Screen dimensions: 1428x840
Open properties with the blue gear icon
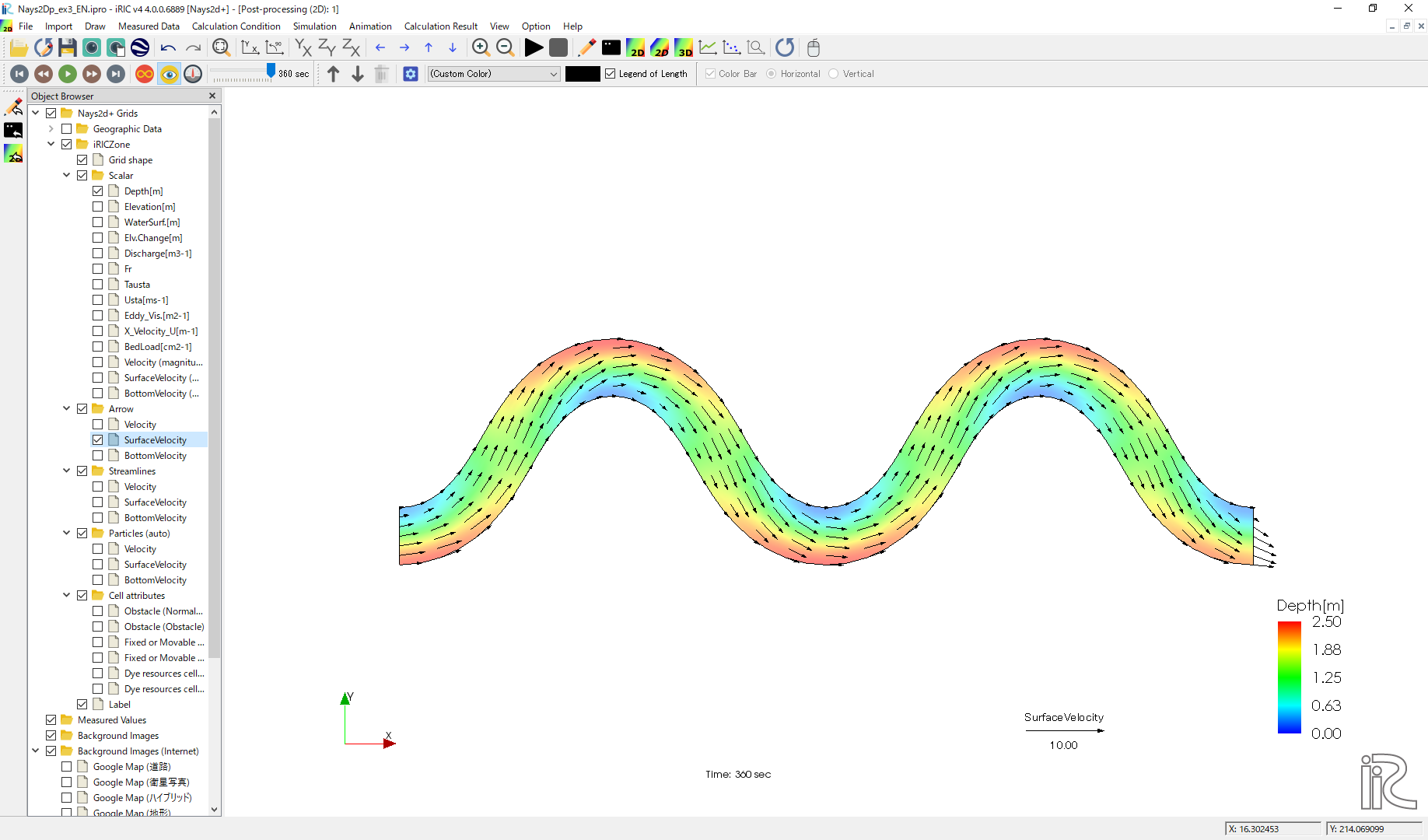pos(411,74)
